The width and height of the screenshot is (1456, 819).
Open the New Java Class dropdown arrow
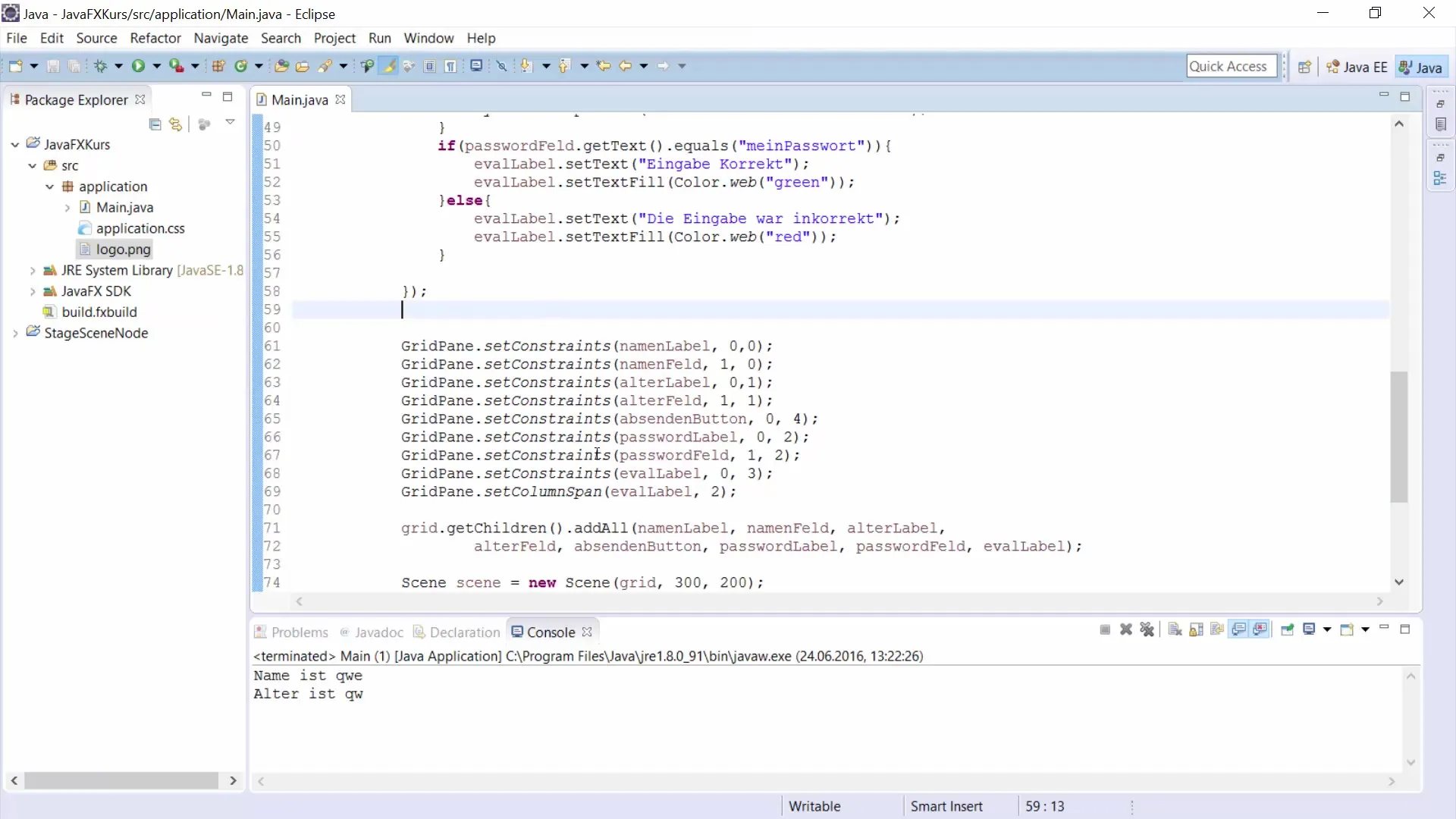tap(259, 66)
